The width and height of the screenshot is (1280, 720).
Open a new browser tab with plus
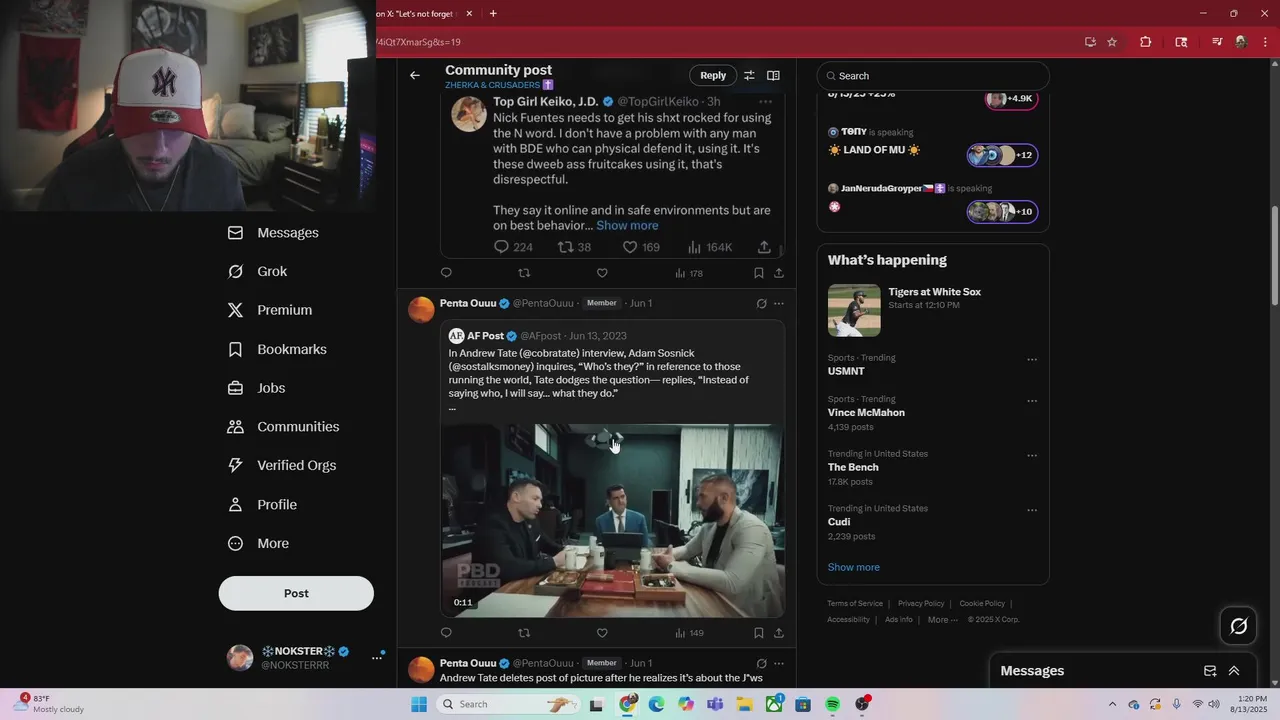tap(493, 13)
